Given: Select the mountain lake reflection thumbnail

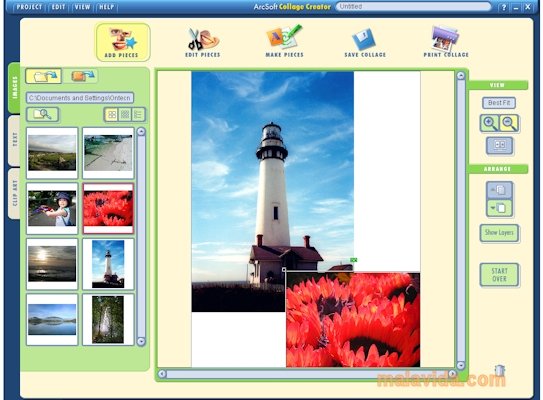Looking at the screenshot, I should 52,319.
